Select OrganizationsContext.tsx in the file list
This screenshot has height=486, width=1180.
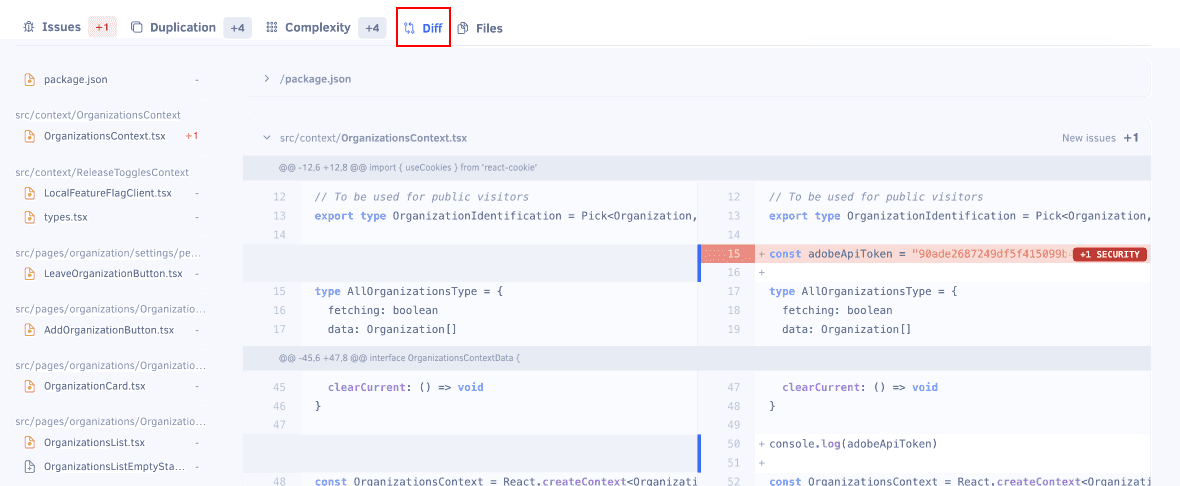pos(104,136)
